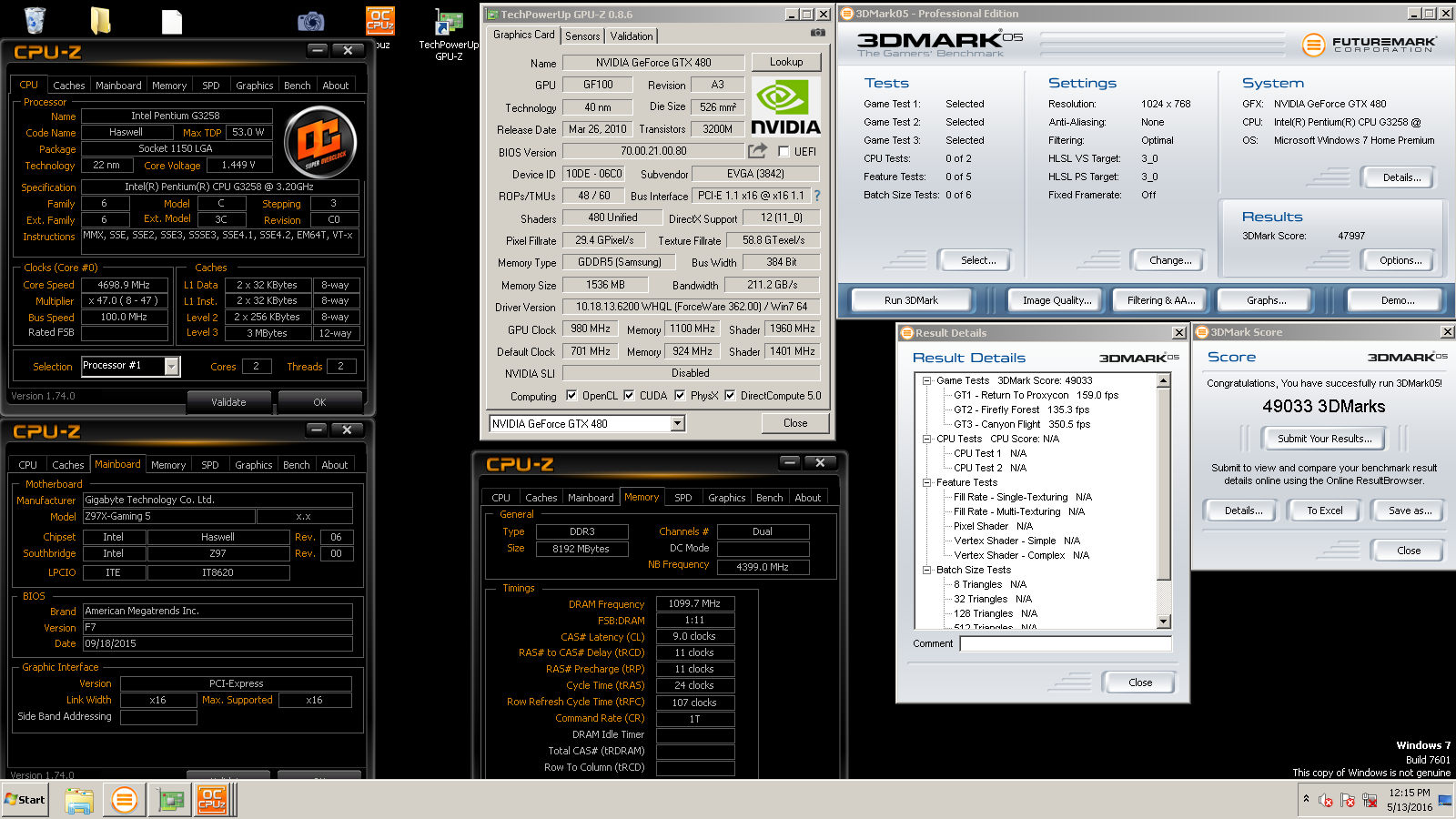Open the Recycle Bin desktop icon
This screenshot has height=819, width=1456.
(35, 20)
